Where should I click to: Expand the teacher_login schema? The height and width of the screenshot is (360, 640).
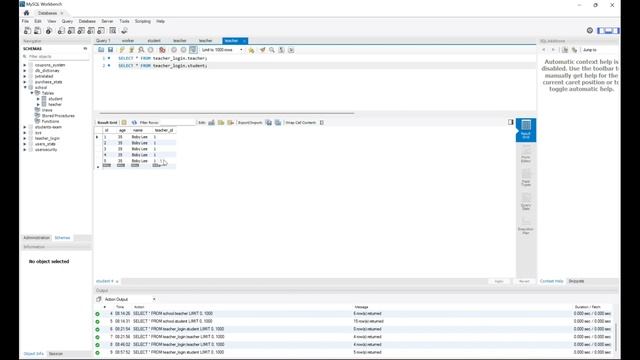click(x=25, y=138)
